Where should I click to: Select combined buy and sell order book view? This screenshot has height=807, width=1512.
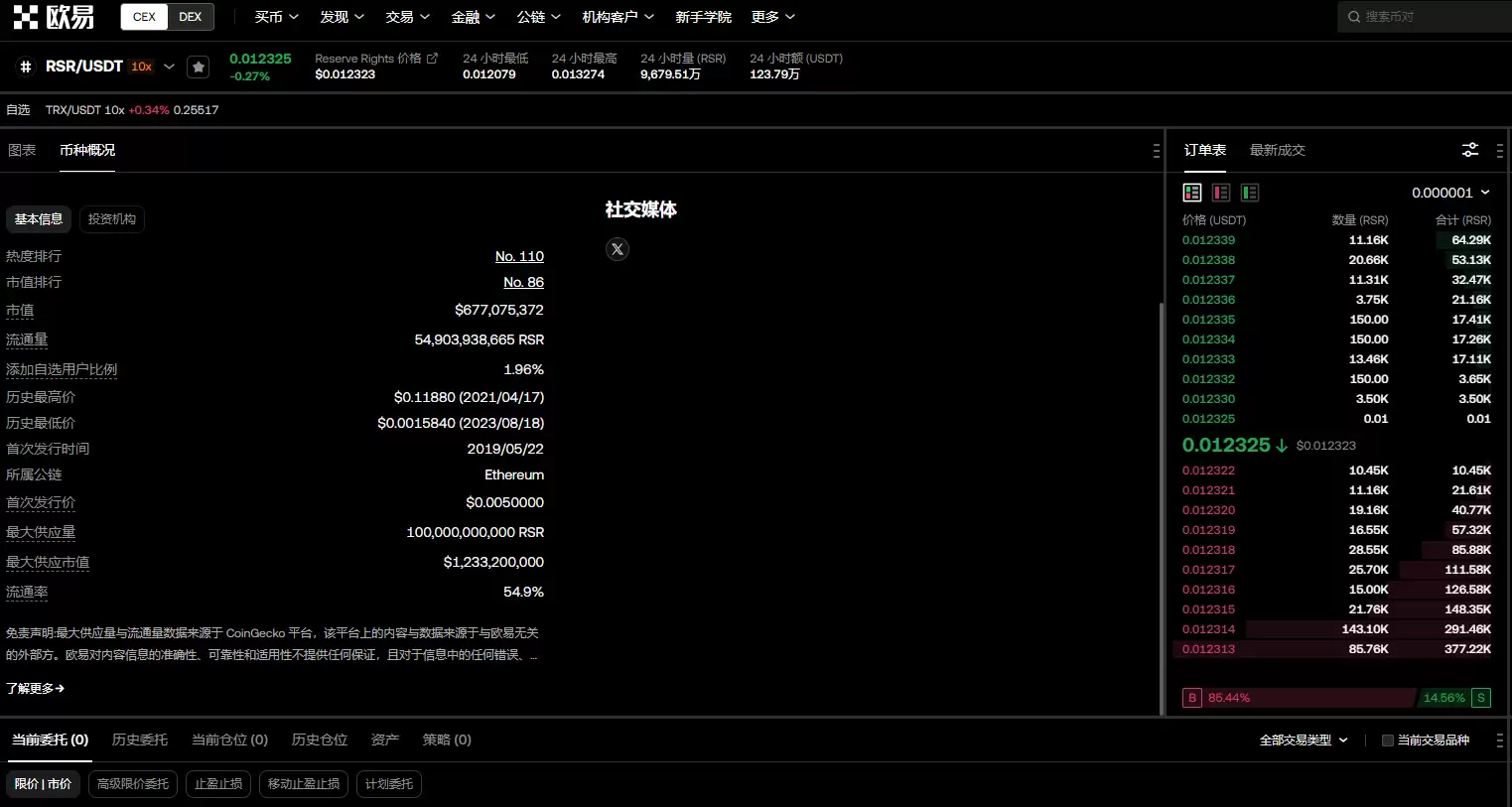pos(1192,193)
